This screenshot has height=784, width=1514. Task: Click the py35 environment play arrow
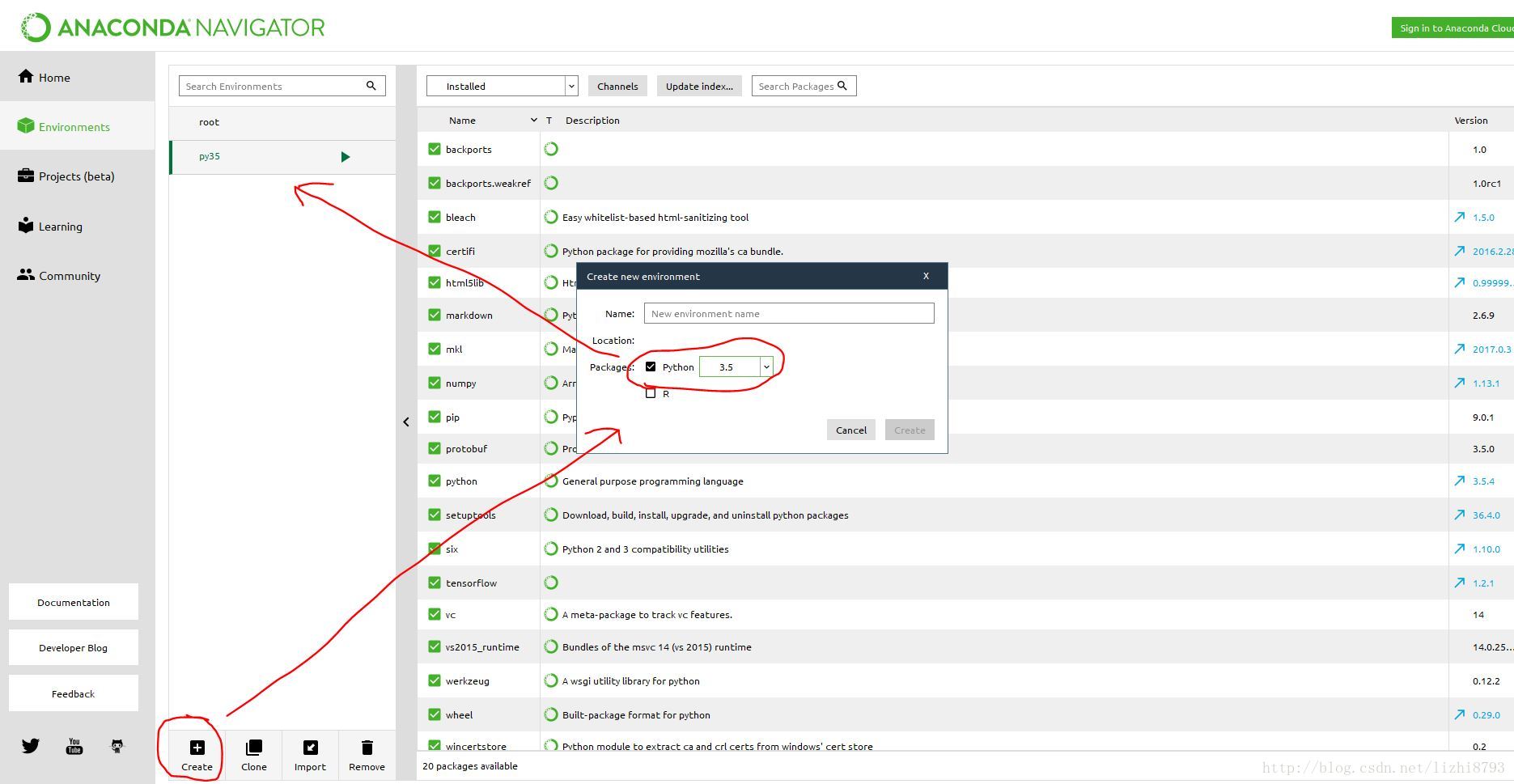[x=346, y=157]
